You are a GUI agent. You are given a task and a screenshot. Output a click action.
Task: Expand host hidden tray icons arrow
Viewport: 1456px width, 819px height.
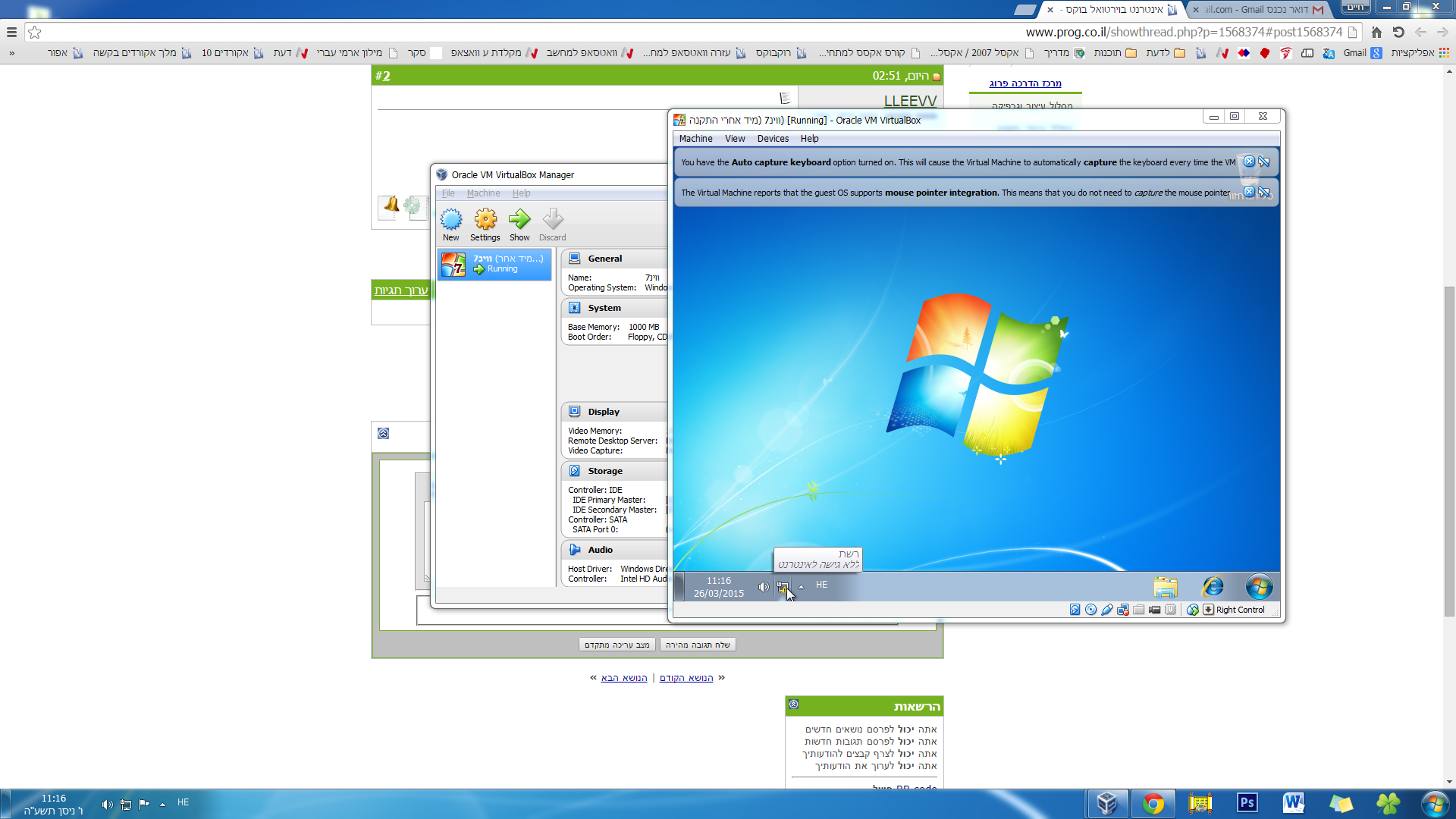tap(162, 804)
